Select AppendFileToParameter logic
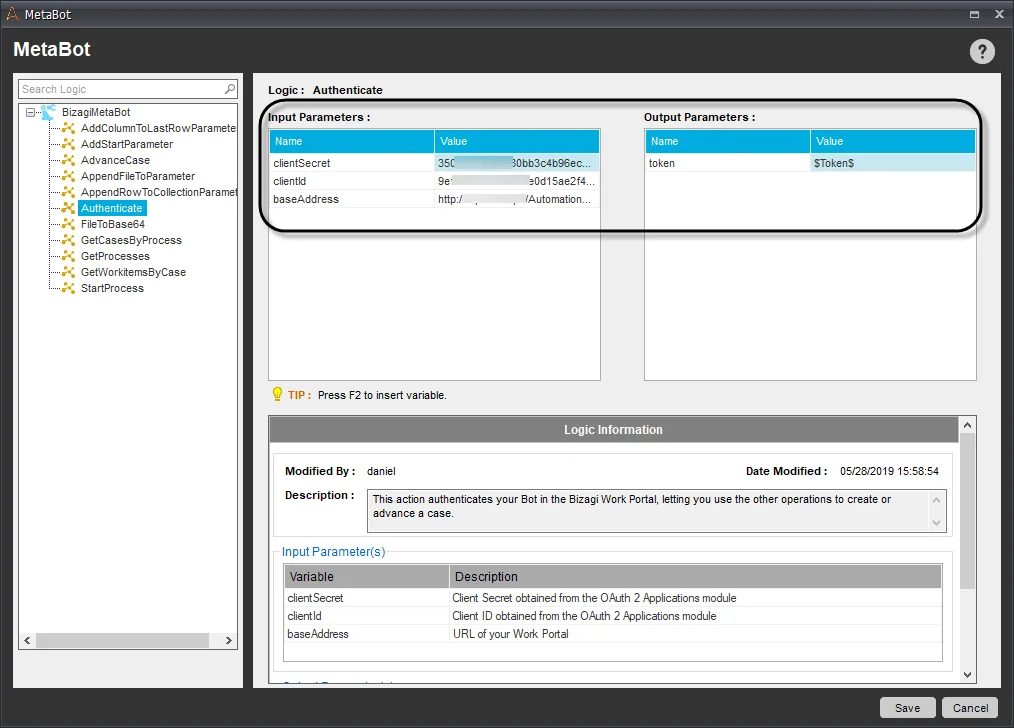The image size is (1014, 728). point(138,176)
